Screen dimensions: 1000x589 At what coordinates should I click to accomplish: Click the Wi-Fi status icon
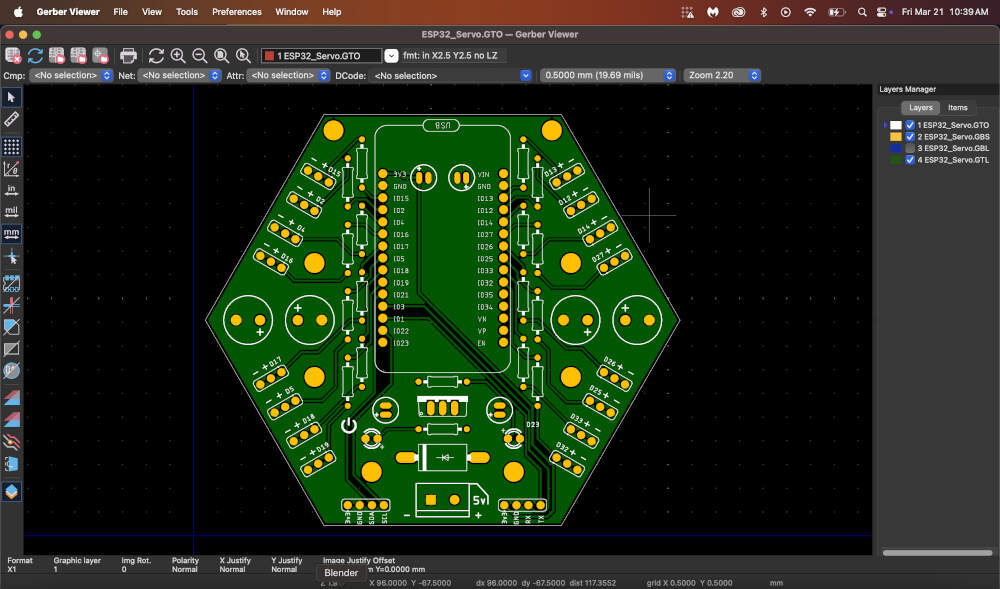click(x=810, y=11)
